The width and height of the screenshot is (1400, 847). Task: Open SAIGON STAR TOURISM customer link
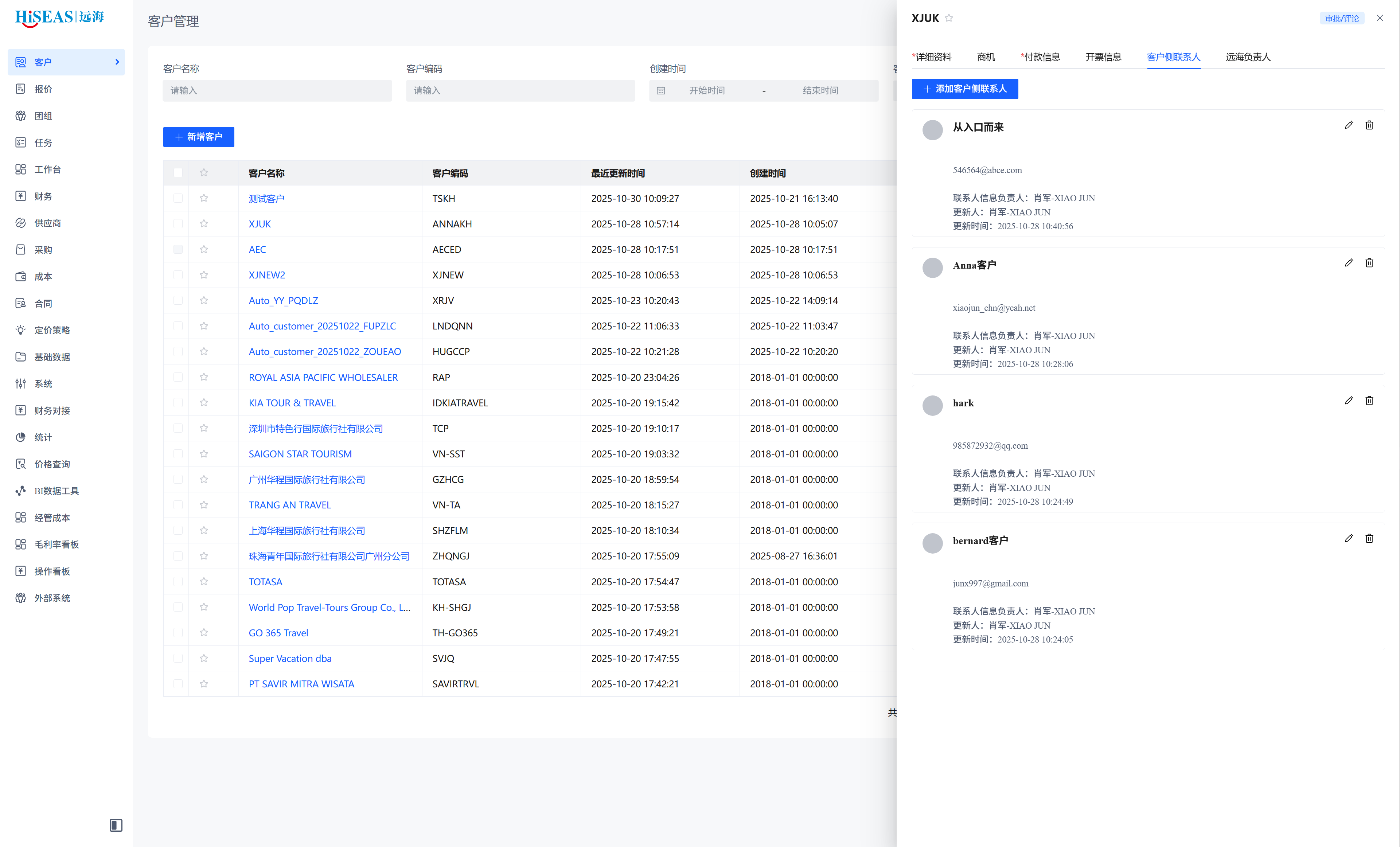pos(300,454)
